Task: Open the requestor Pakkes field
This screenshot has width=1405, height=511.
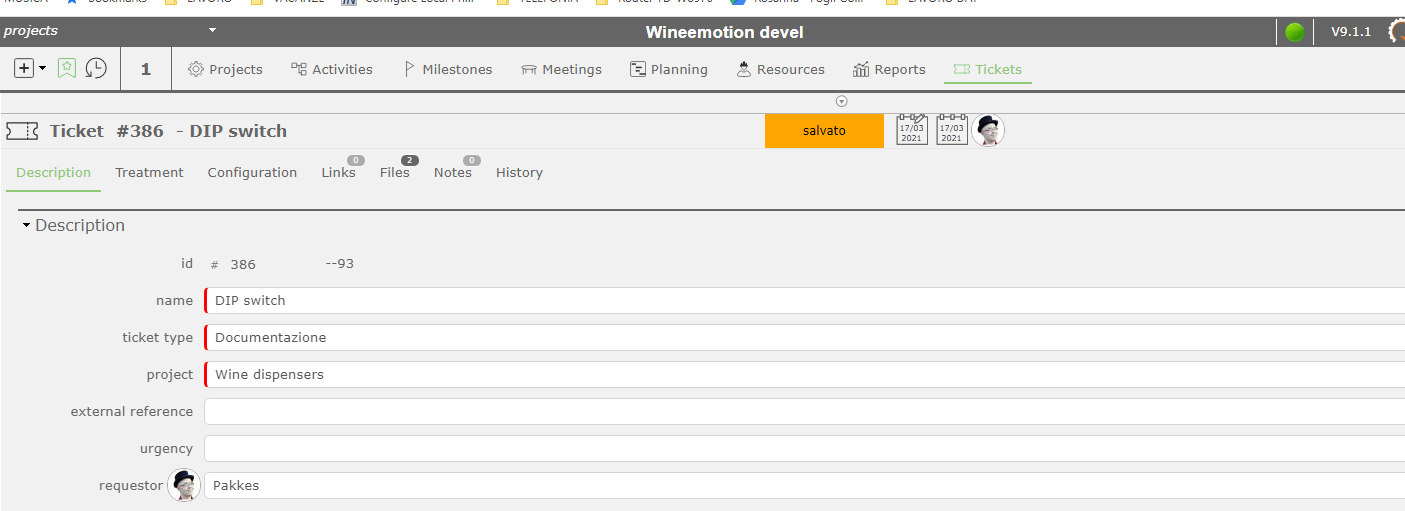Action: pos(804,485)
